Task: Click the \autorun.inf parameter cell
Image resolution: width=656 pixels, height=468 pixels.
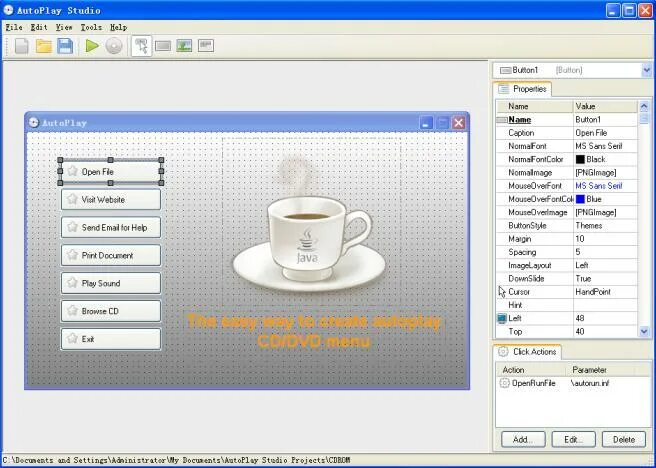Action: coord(590,383)
